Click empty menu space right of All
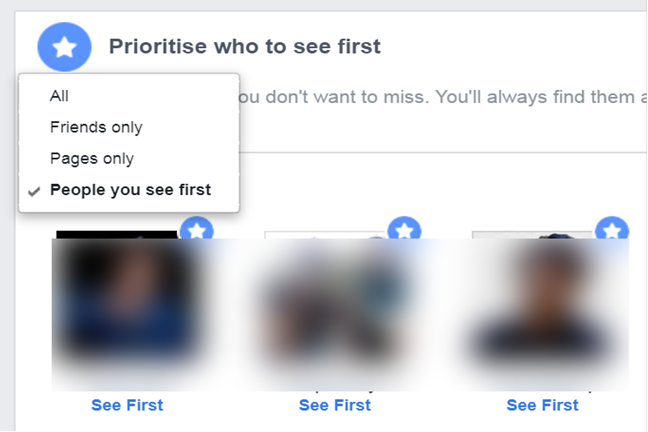648x432 pixels. (x=160, y=96)
